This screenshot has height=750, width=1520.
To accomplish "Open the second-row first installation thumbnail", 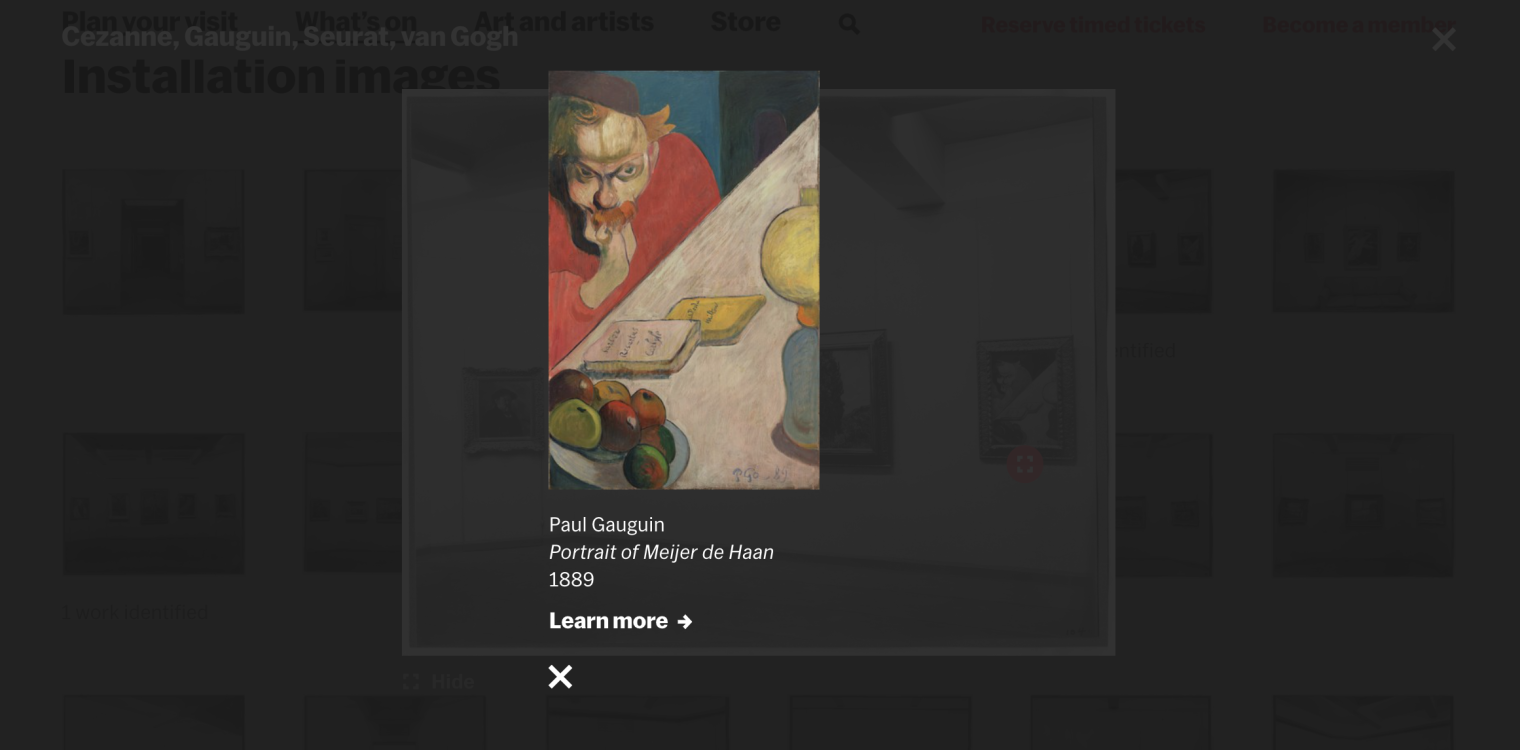I will point(153,504).
